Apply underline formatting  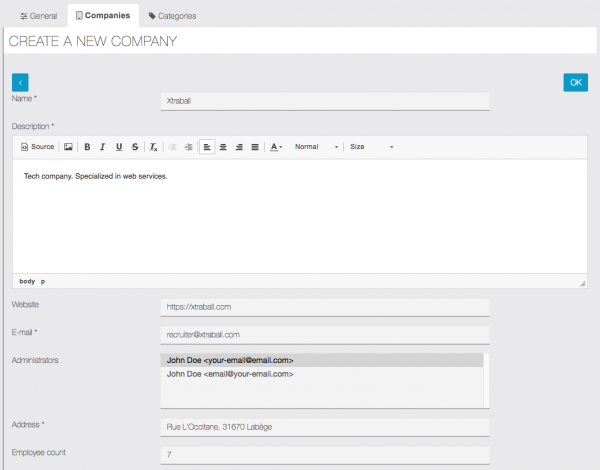pos(119,147)
